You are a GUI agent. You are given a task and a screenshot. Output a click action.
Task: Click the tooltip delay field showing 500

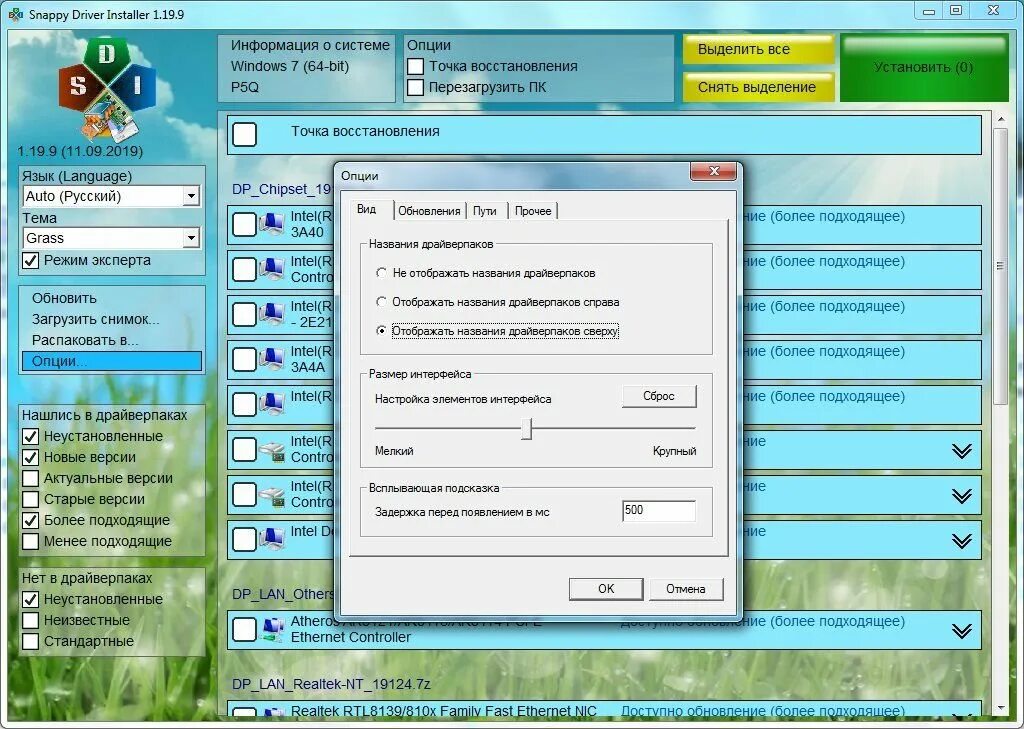(658, 511)
